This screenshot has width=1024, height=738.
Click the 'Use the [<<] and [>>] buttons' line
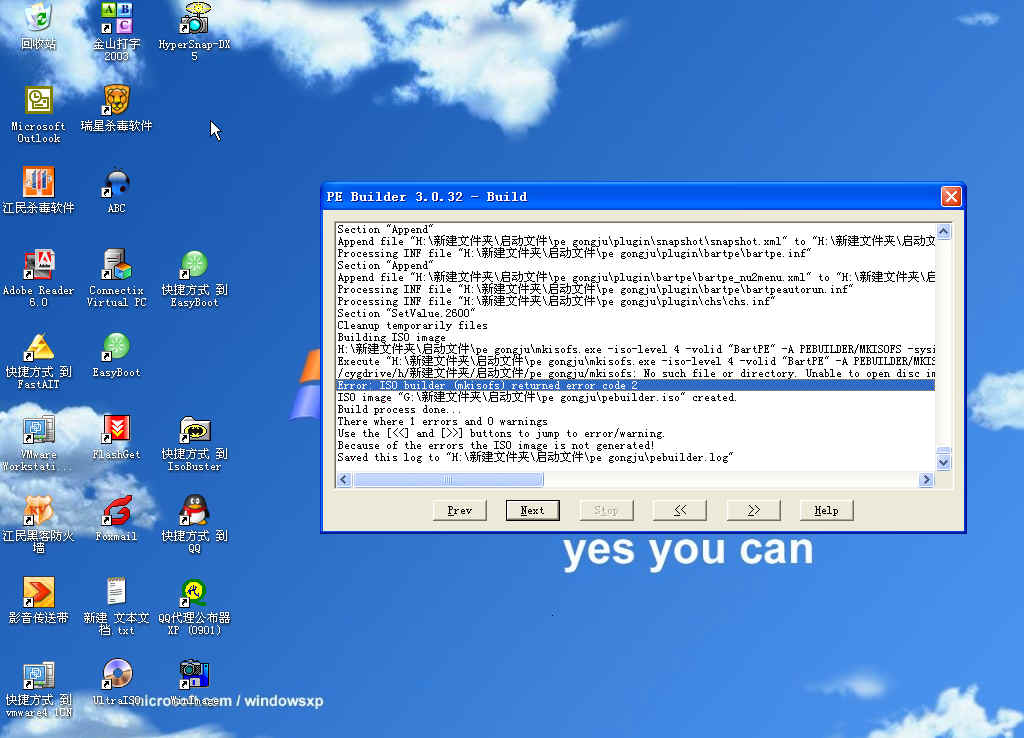pos(501,434)
